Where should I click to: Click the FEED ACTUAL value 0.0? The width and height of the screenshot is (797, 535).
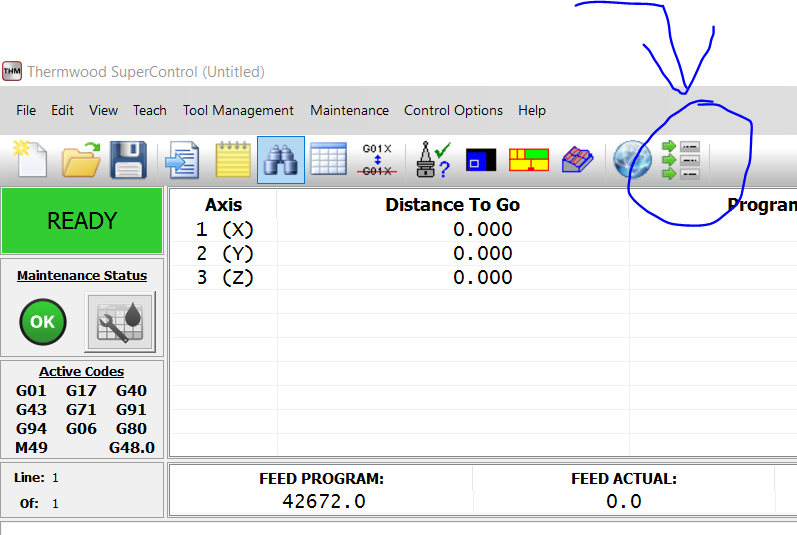624,501
